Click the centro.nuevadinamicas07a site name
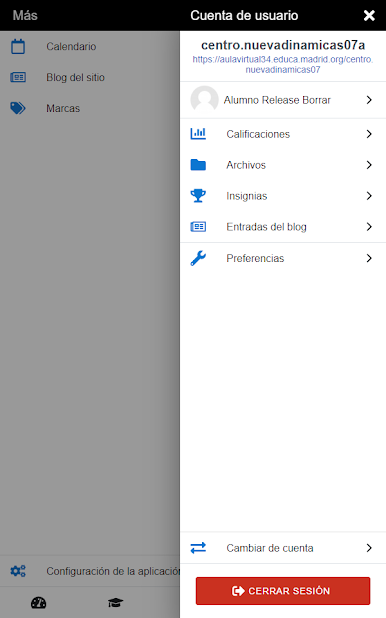Viewport: 386px width, 618px height. 283,45
